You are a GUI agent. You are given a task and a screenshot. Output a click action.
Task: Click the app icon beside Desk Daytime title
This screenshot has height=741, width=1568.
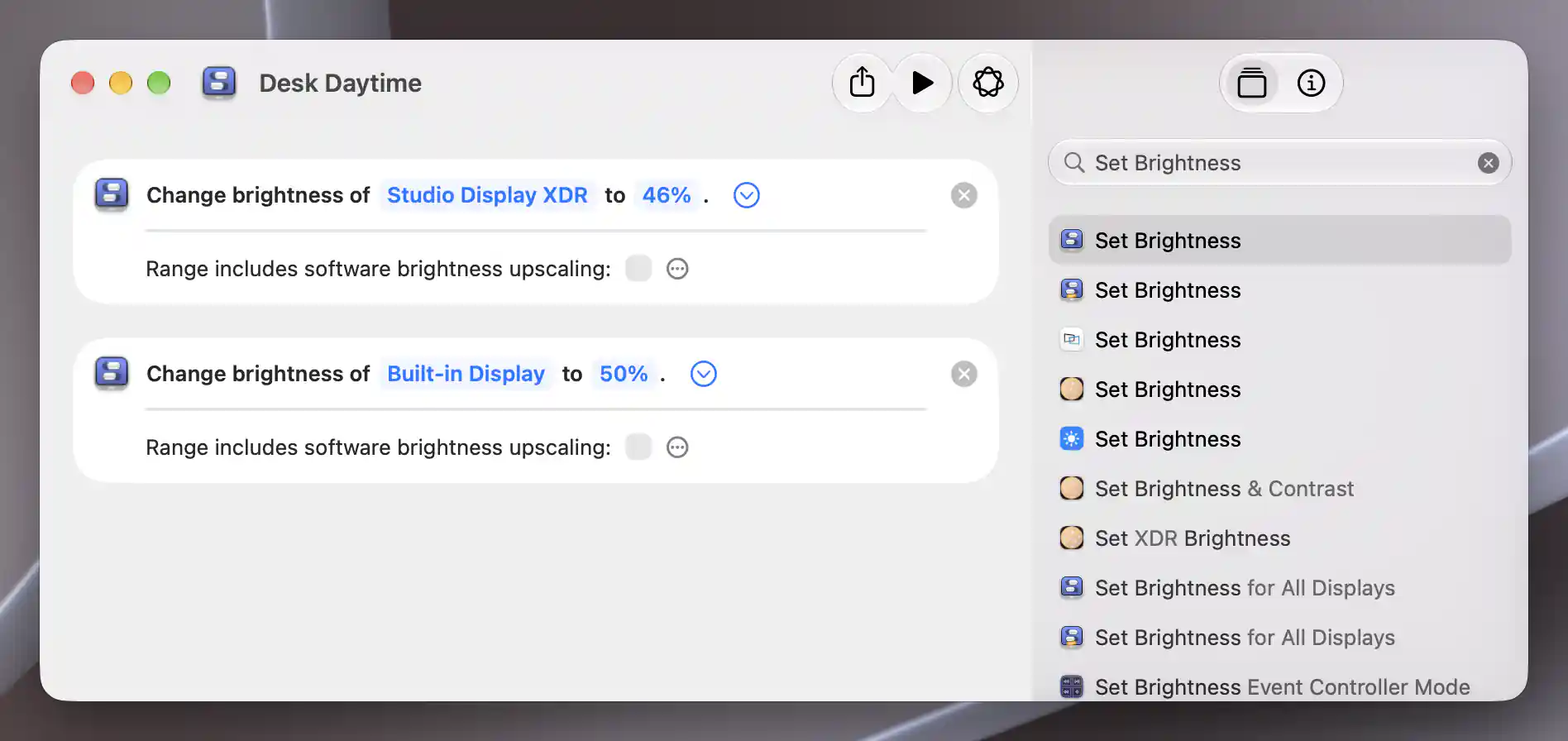click(219, 83)
